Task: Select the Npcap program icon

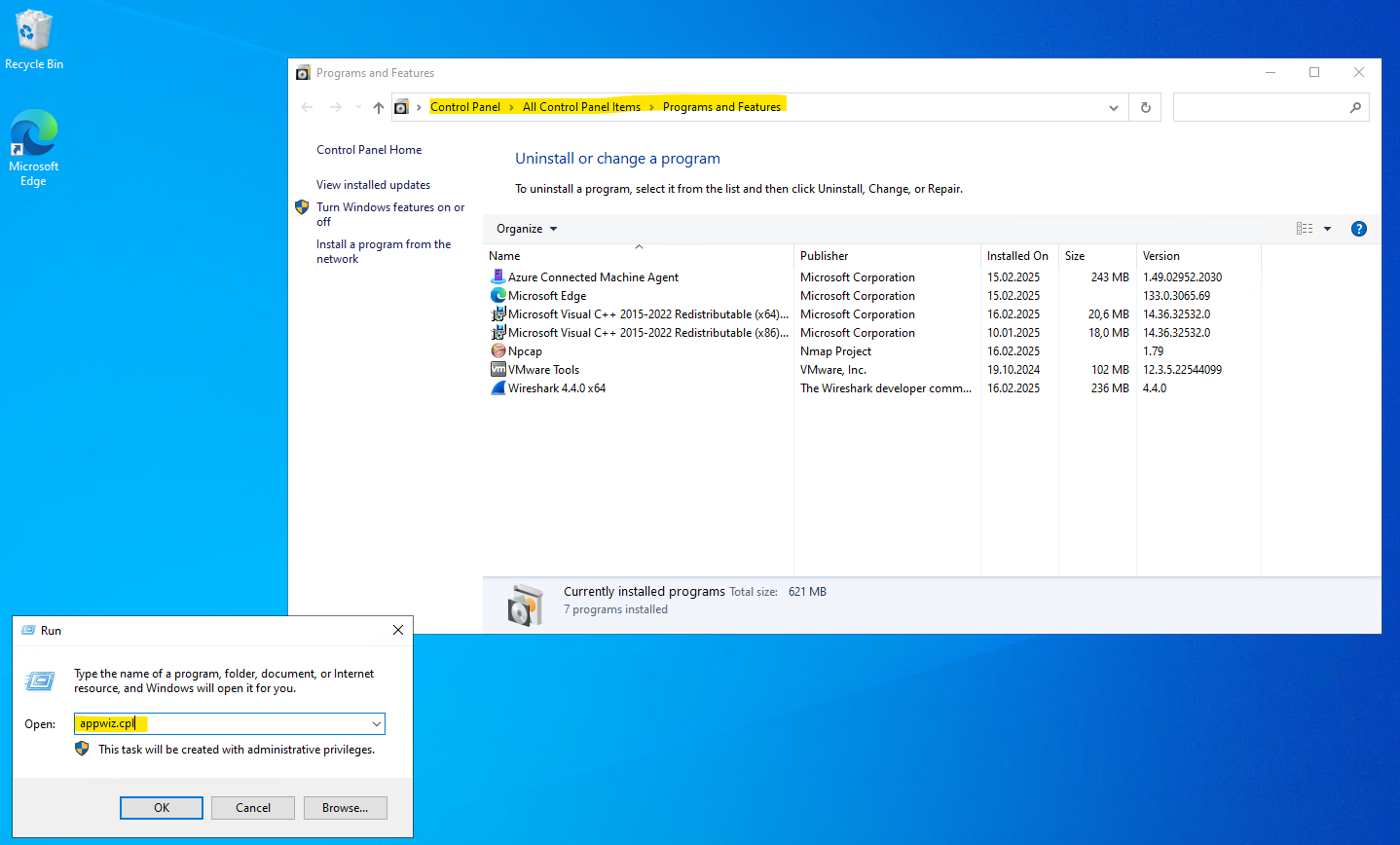Action: coord(497,350)
